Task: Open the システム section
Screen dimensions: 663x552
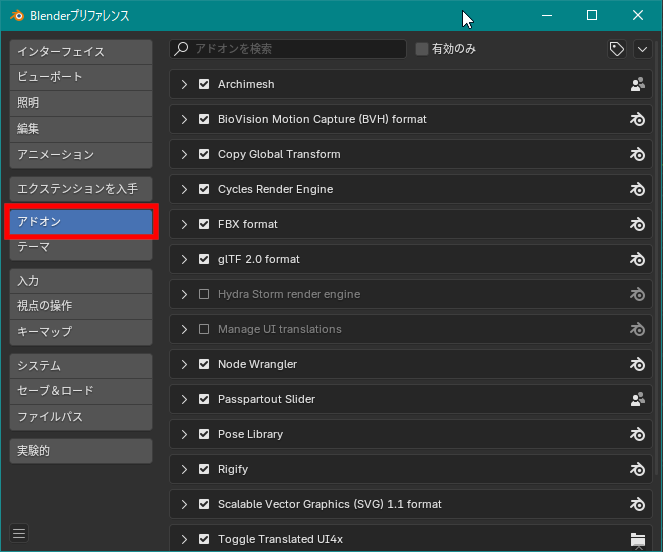Action: pyautogui.click(x=81, y=366)
